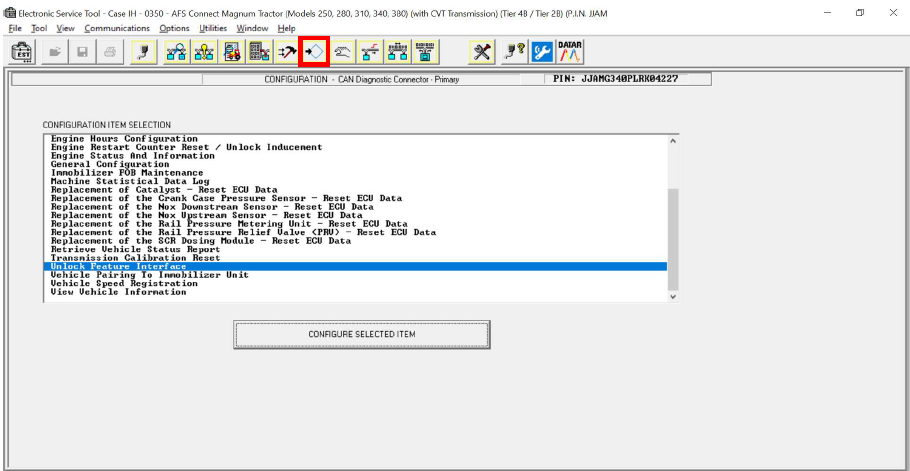This screenshot has height=471, width=910.
Task: Click the configuration list scrollbar thumb
Action: [673, 239]
